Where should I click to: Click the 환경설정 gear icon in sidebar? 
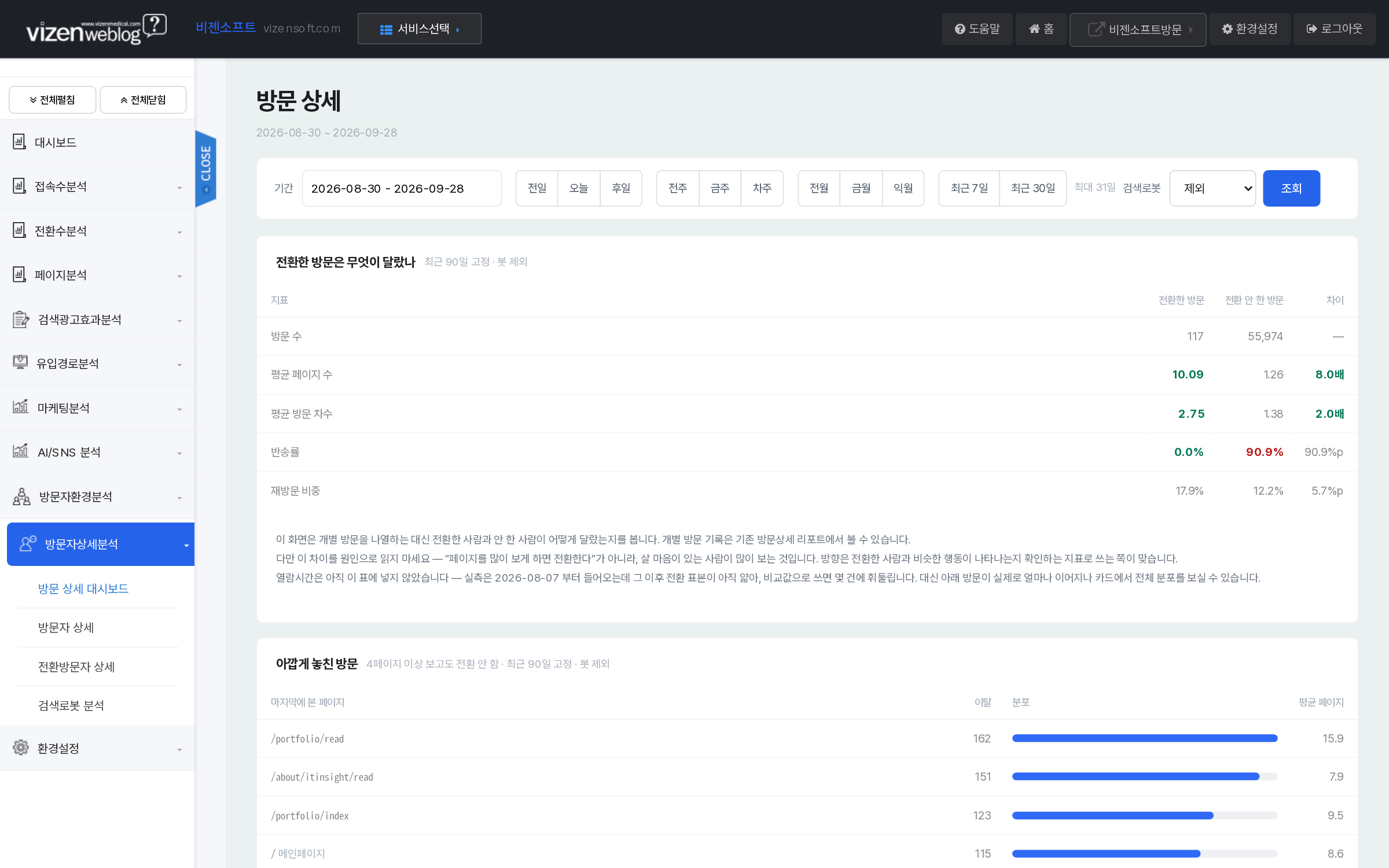pyautogui.click(x=21, y=748)
